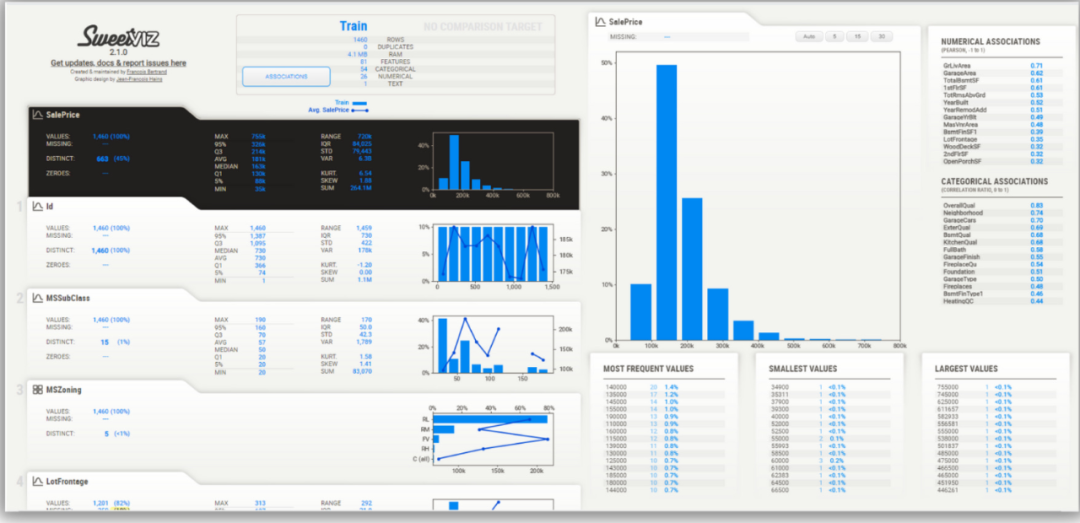Click the 'Avg. SalePrice' legend entry
The width and height of the screenshot is (1080, 523).
click(x=339, y=110)
